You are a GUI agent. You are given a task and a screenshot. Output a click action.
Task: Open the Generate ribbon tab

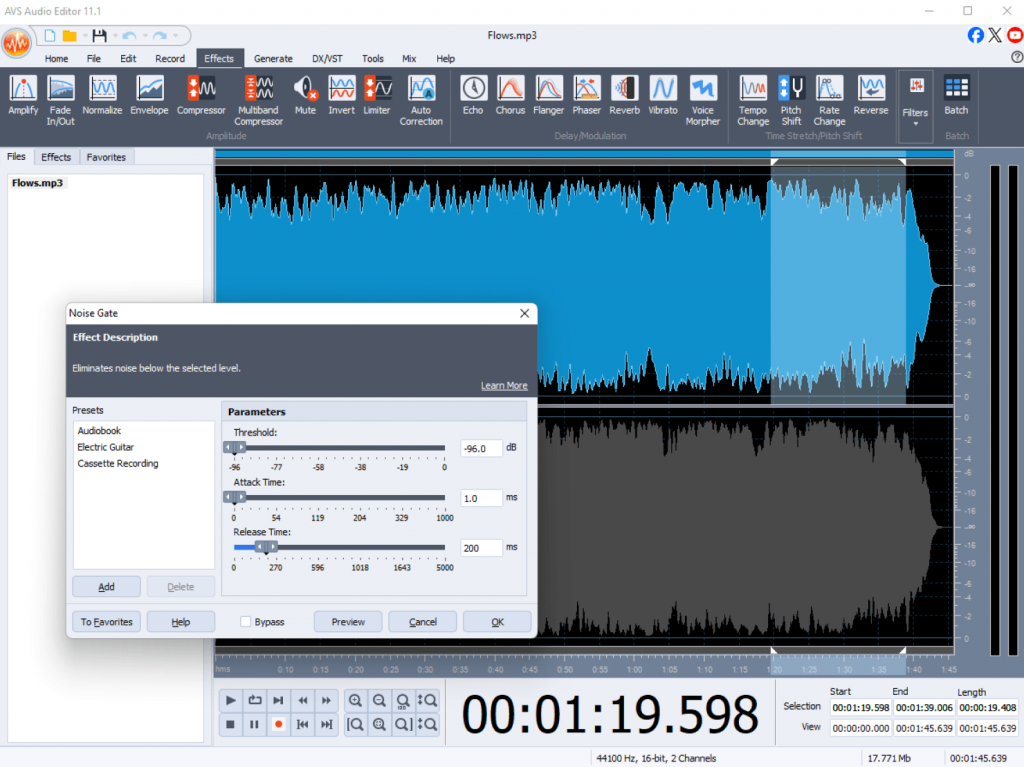[273, 59]
